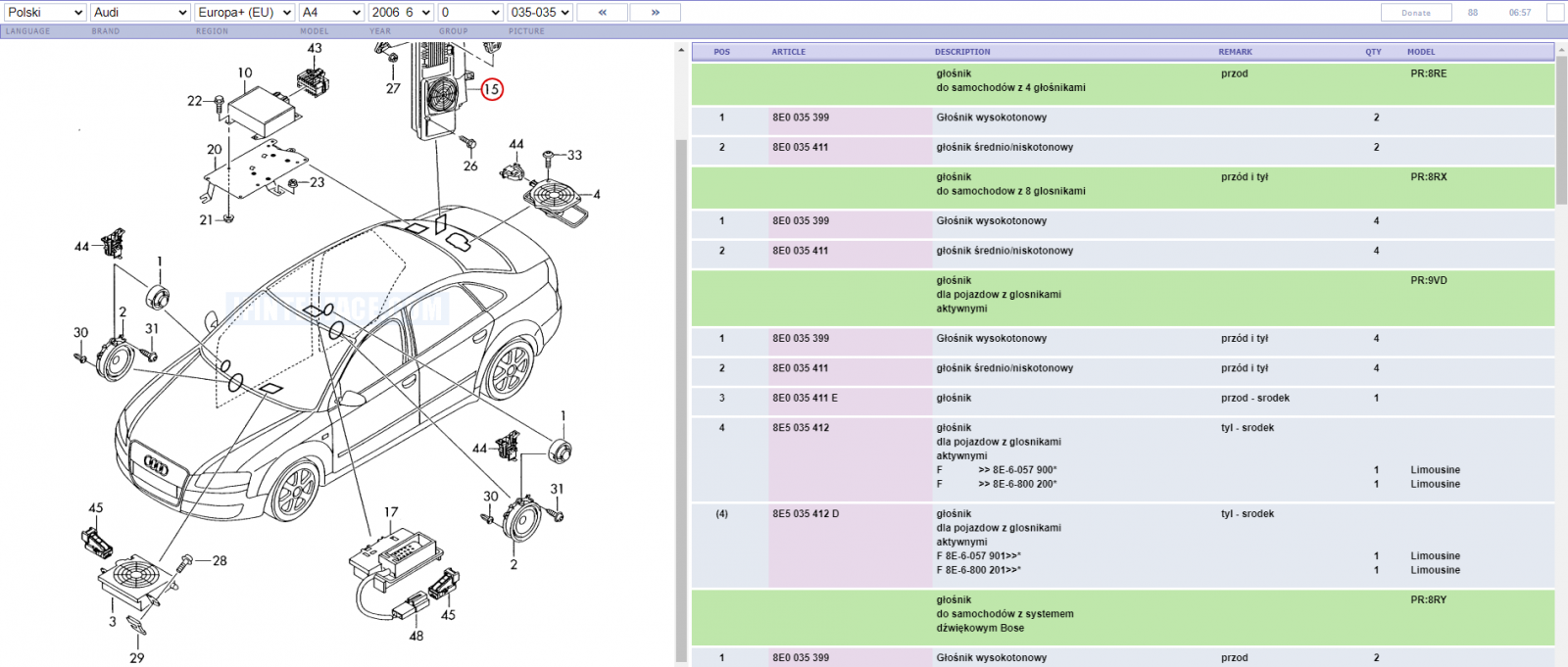The height and width of the screenshot is (667, 1568).
Task: Click the Donate button
Action: 1416,13
